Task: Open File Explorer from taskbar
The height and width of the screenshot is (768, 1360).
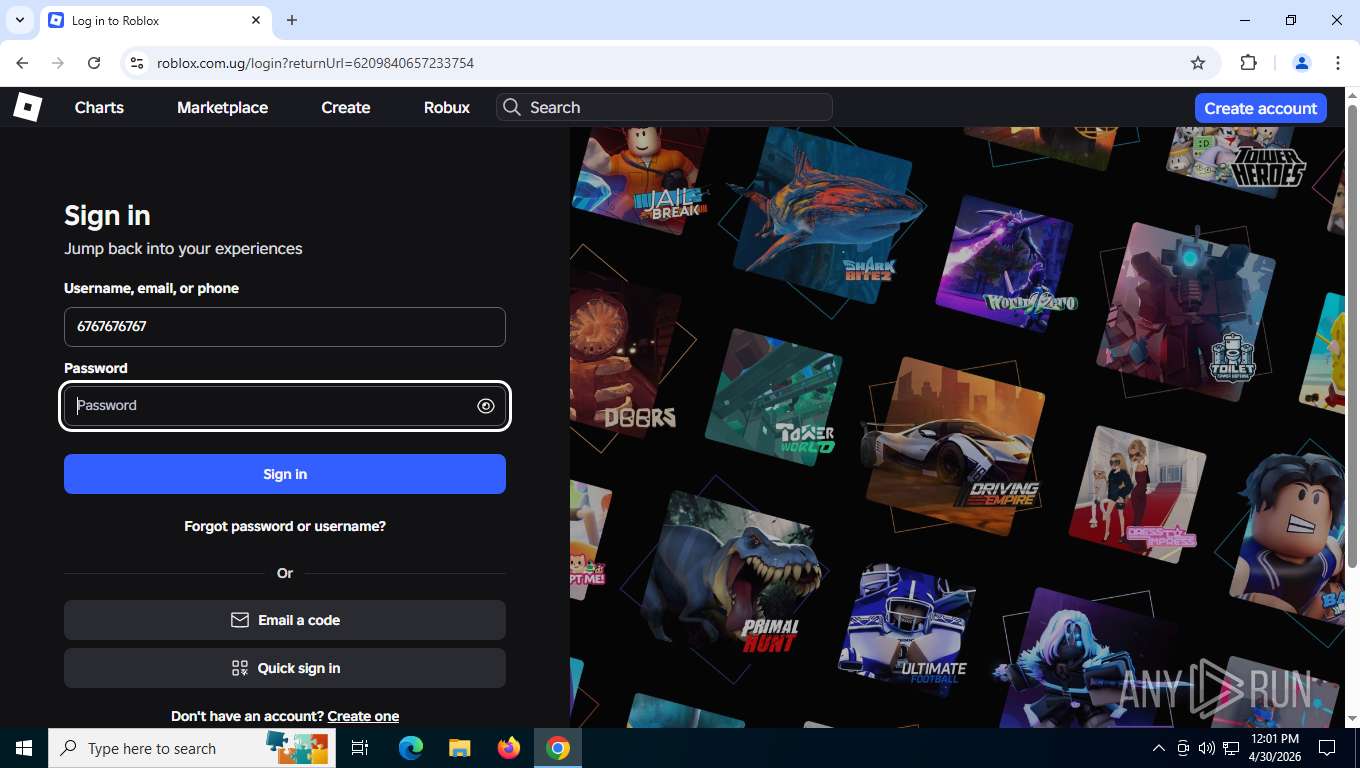Action: [x=459, y=748]
